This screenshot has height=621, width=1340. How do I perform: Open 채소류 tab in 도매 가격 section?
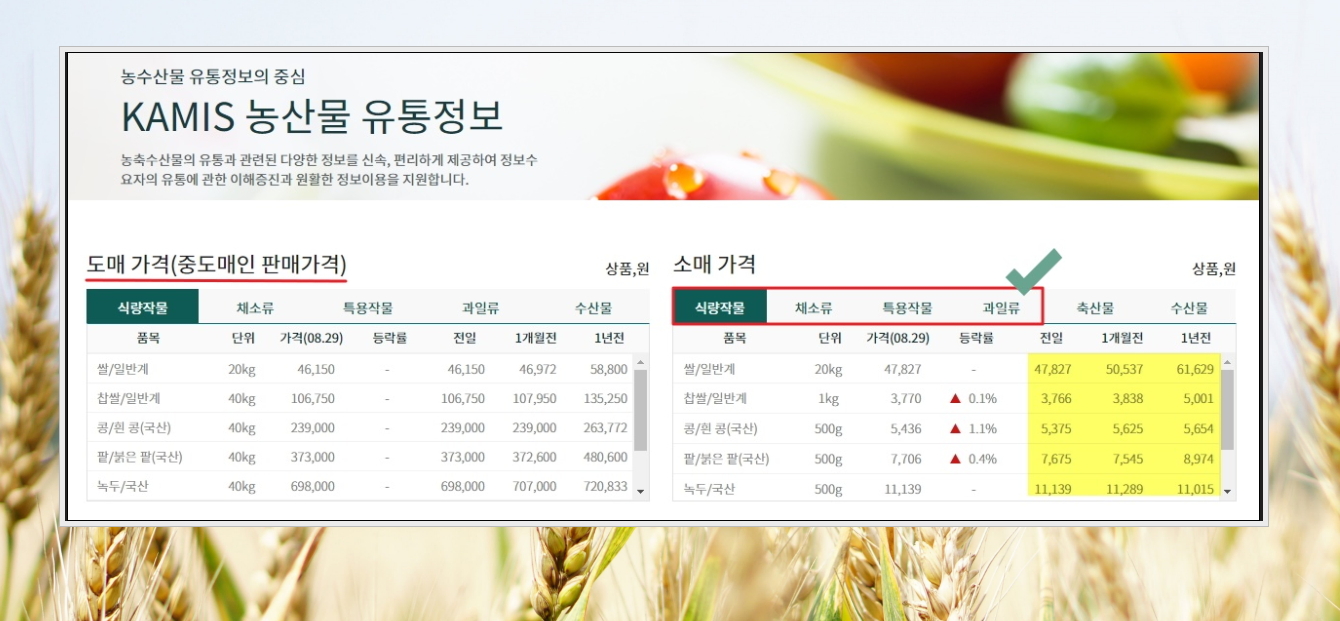255,307
